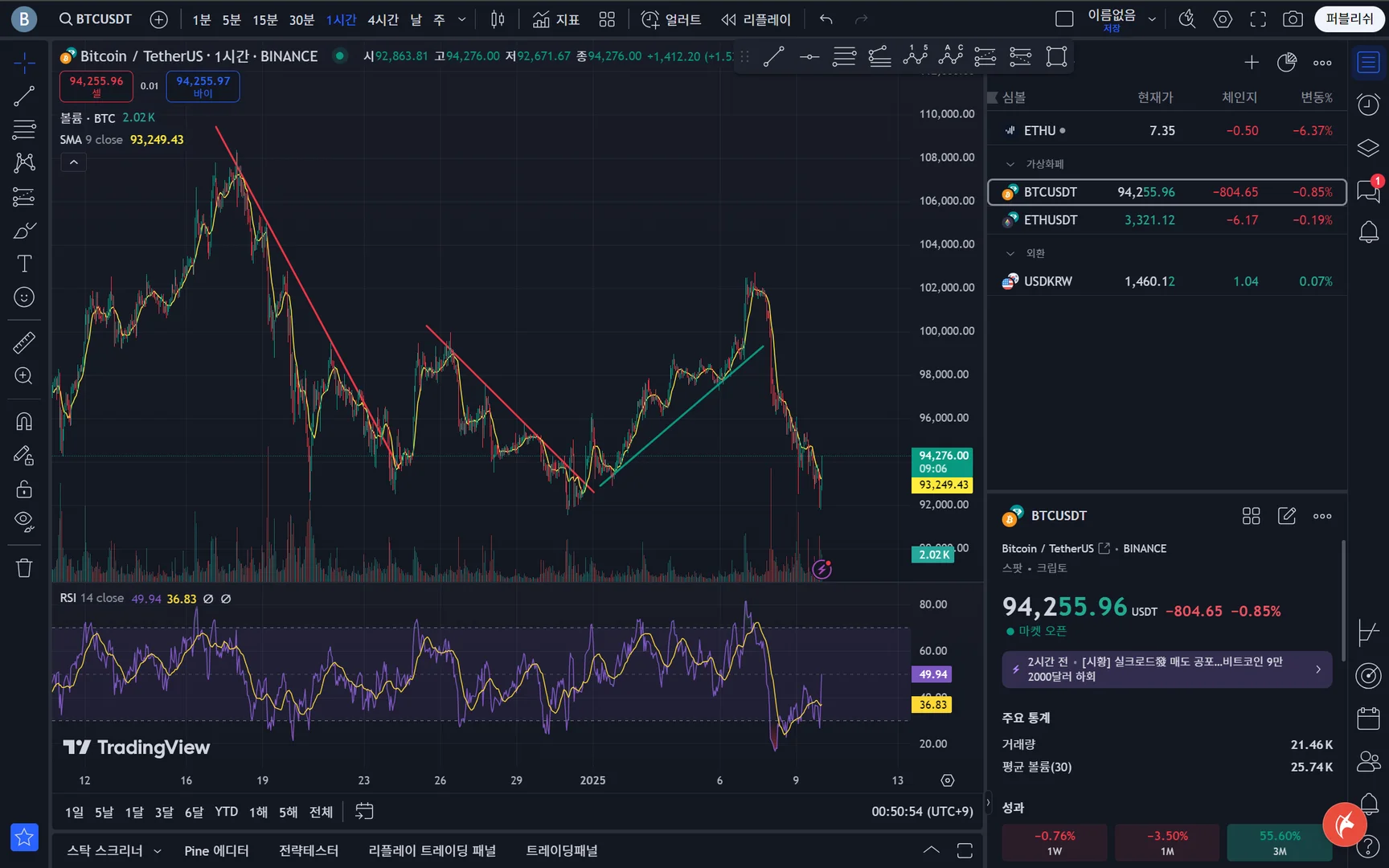This screenshot has height=868, width=1389.
Task: Open 전략테스터 tab
Action: tap(309, 851)
